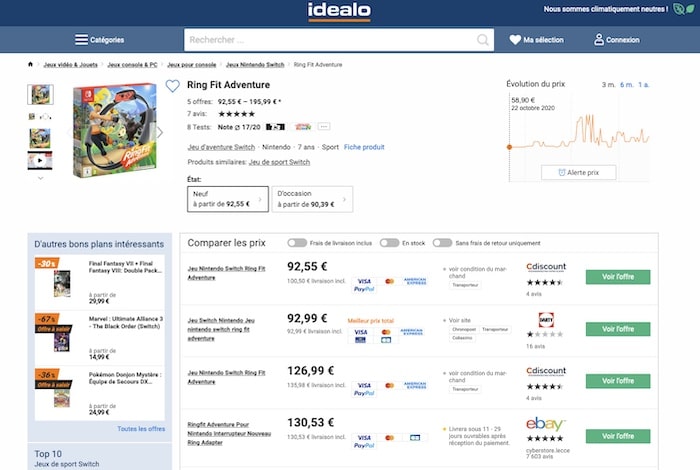The height and width of the screenshot is (470, 700).
Task: Turn on the En stock filter
Action: coord(389,243)
